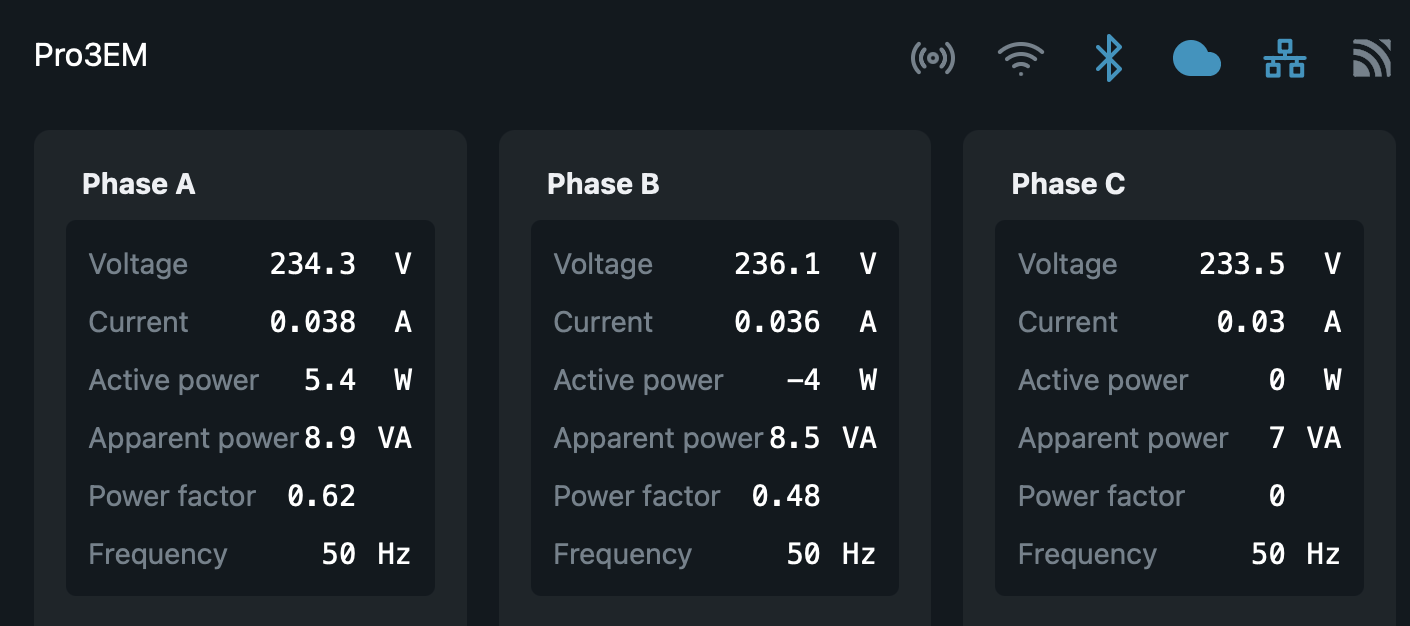
Task: Click the blue cloud connection icon
Action: tap(1196, 60)
